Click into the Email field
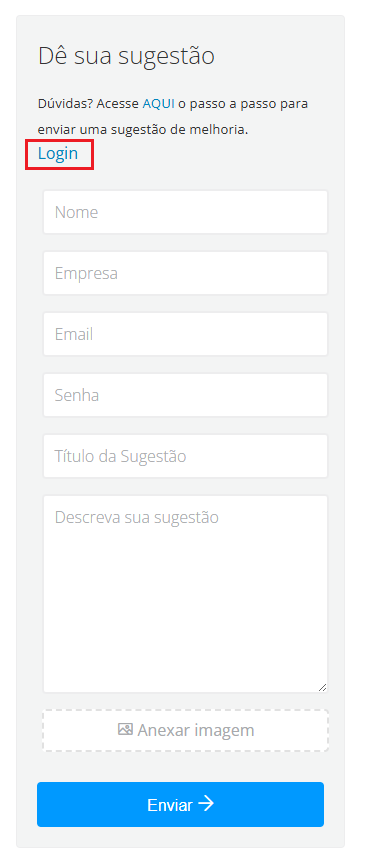The height and width of the screenshot is (861, 366). click(185, 334)
